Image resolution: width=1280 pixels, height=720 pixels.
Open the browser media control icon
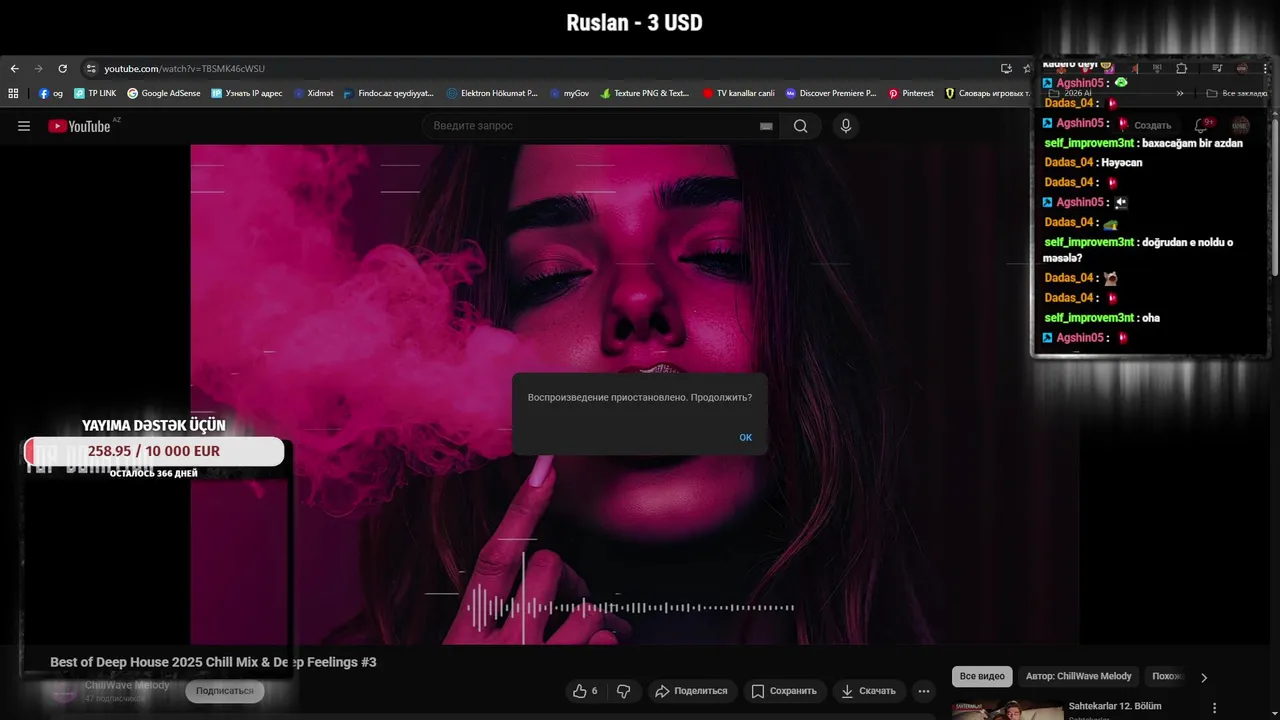click(x=1217, y=68)
